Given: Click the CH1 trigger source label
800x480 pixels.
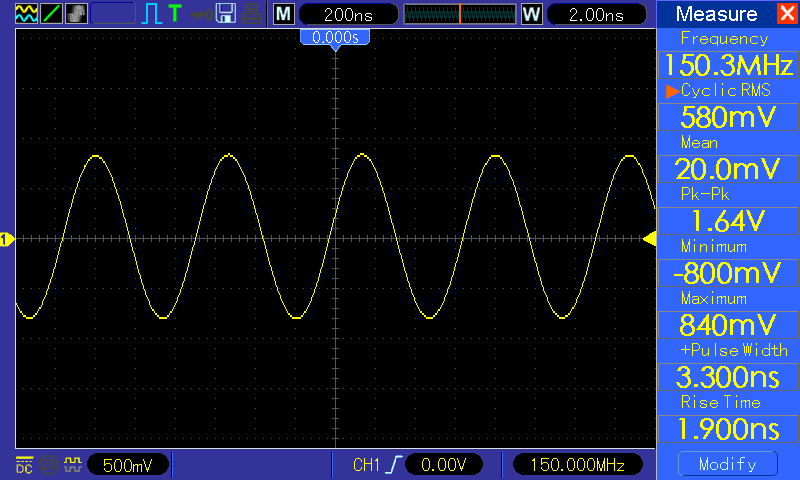Looking at the screenshot, I should [x=366, y=465].
